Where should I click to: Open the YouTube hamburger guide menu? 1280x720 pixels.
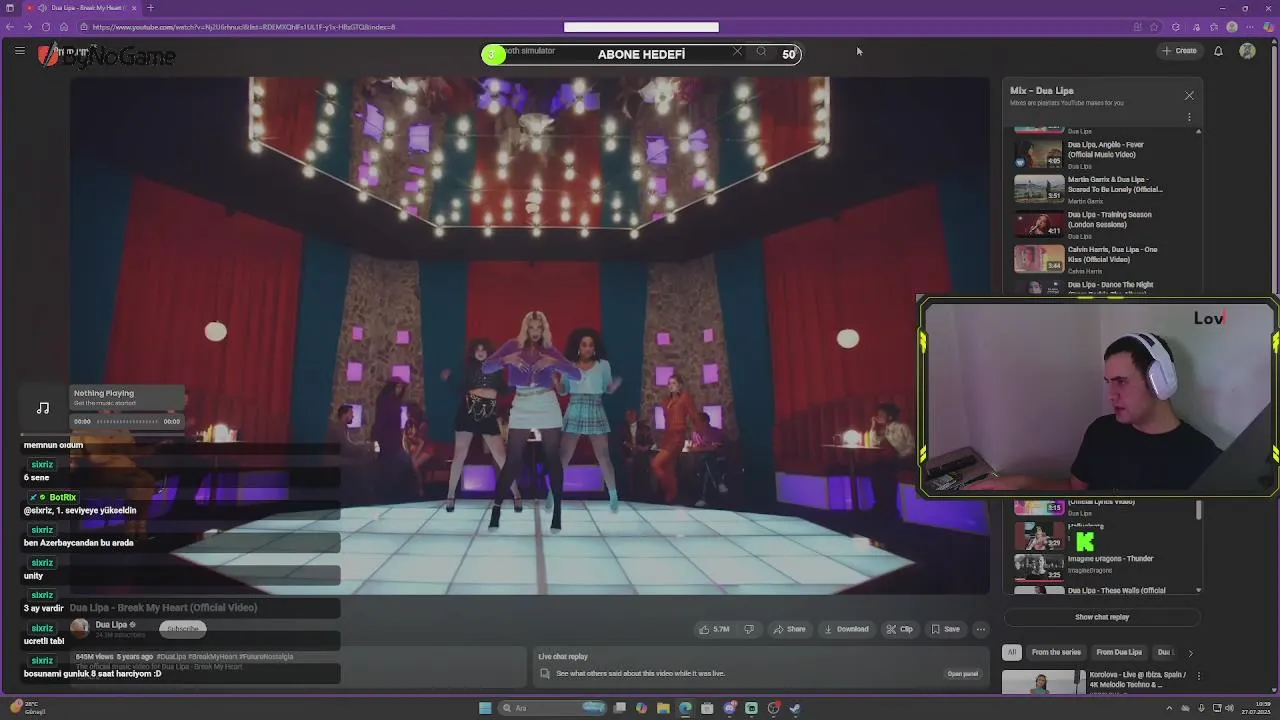(19, 51)
